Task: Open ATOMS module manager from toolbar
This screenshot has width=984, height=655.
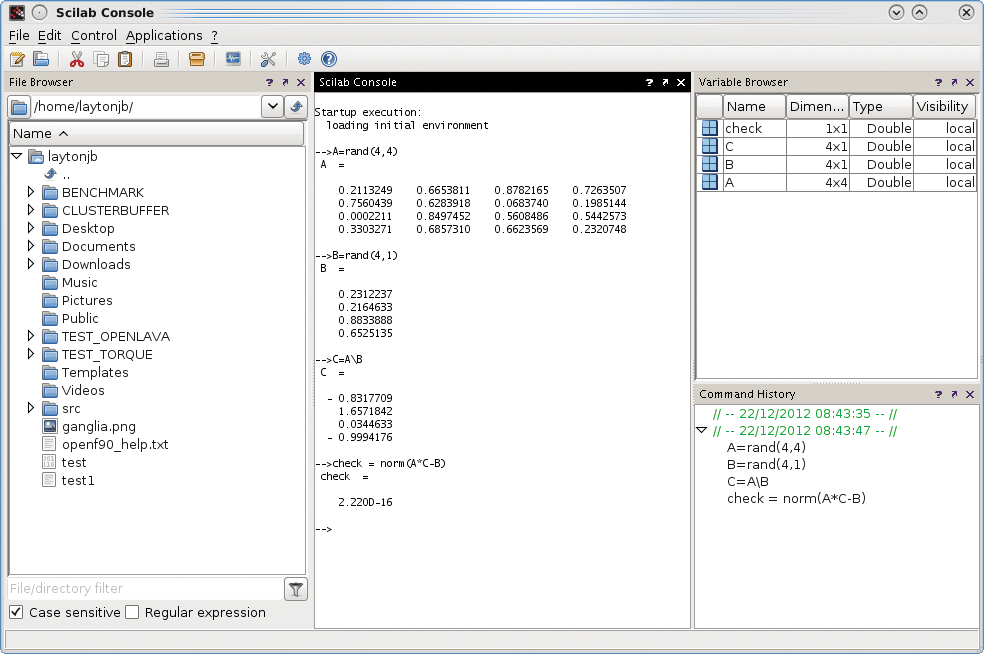Action: tap(196, 59)
